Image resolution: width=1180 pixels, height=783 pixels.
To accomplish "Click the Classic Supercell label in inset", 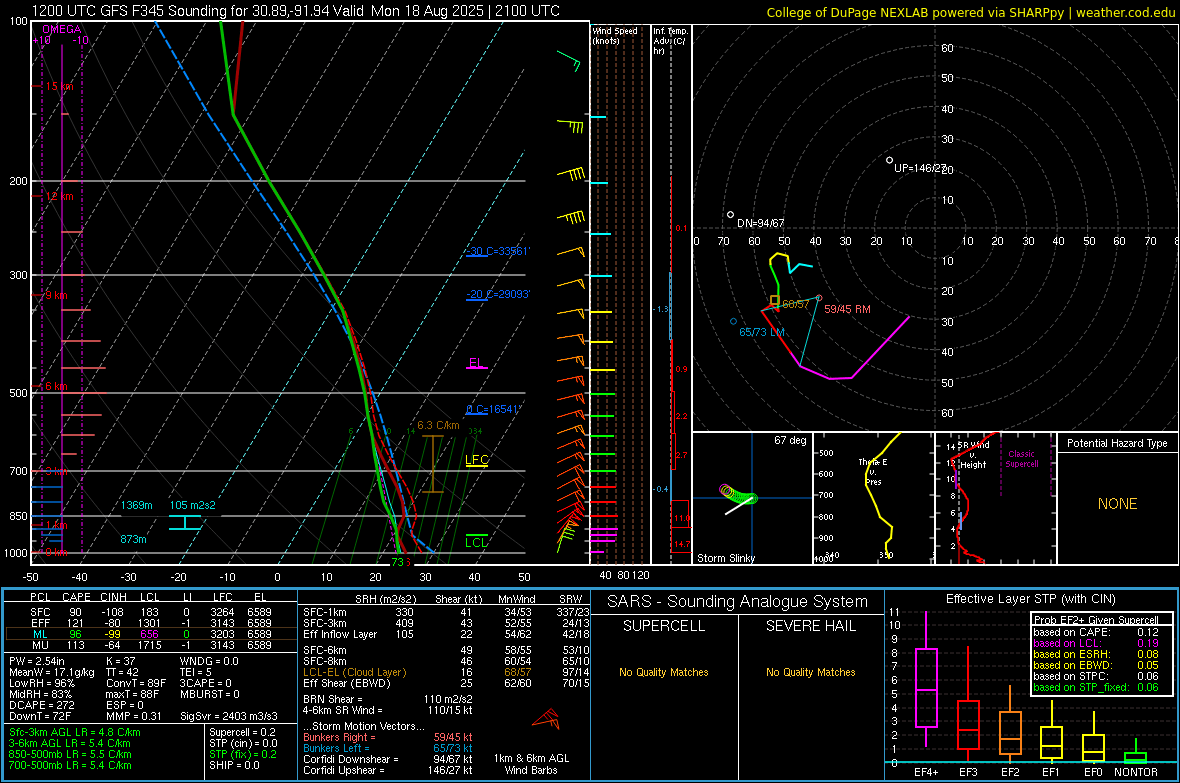I will point(1021,459).
